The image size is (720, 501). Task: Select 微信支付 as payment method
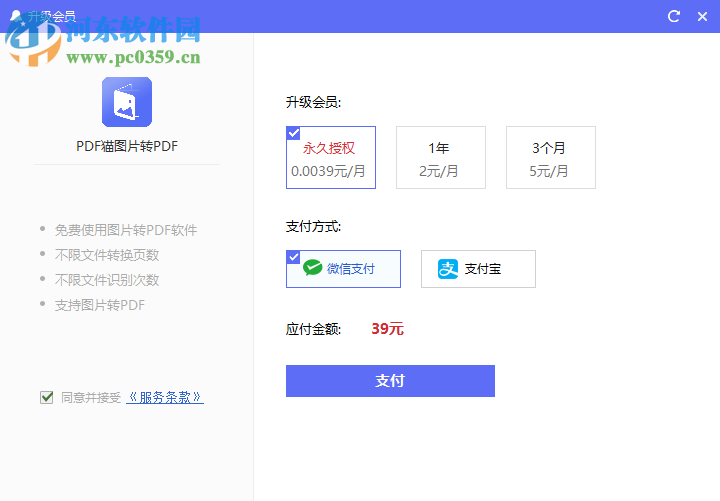click(x=343, y=269)
